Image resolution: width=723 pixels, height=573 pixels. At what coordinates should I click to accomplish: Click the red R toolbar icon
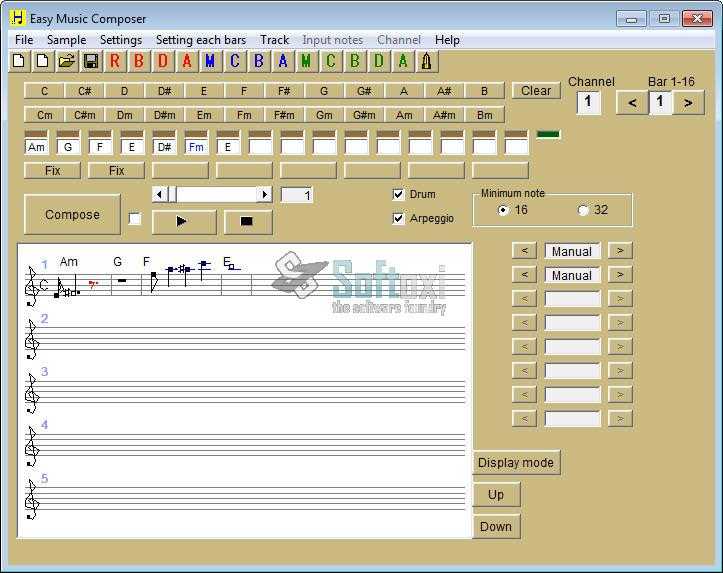pyautogui.click(x=115, y=61)
